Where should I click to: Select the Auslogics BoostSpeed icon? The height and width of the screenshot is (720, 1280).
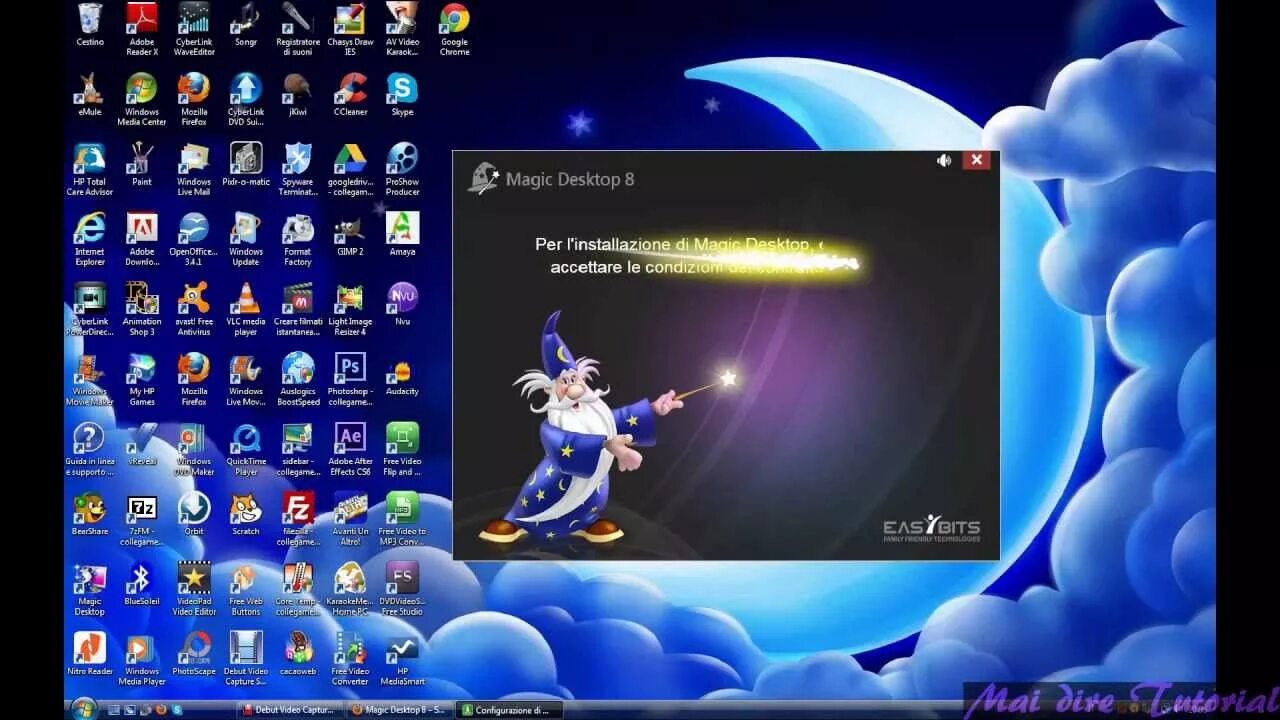(x=298, y=378)
